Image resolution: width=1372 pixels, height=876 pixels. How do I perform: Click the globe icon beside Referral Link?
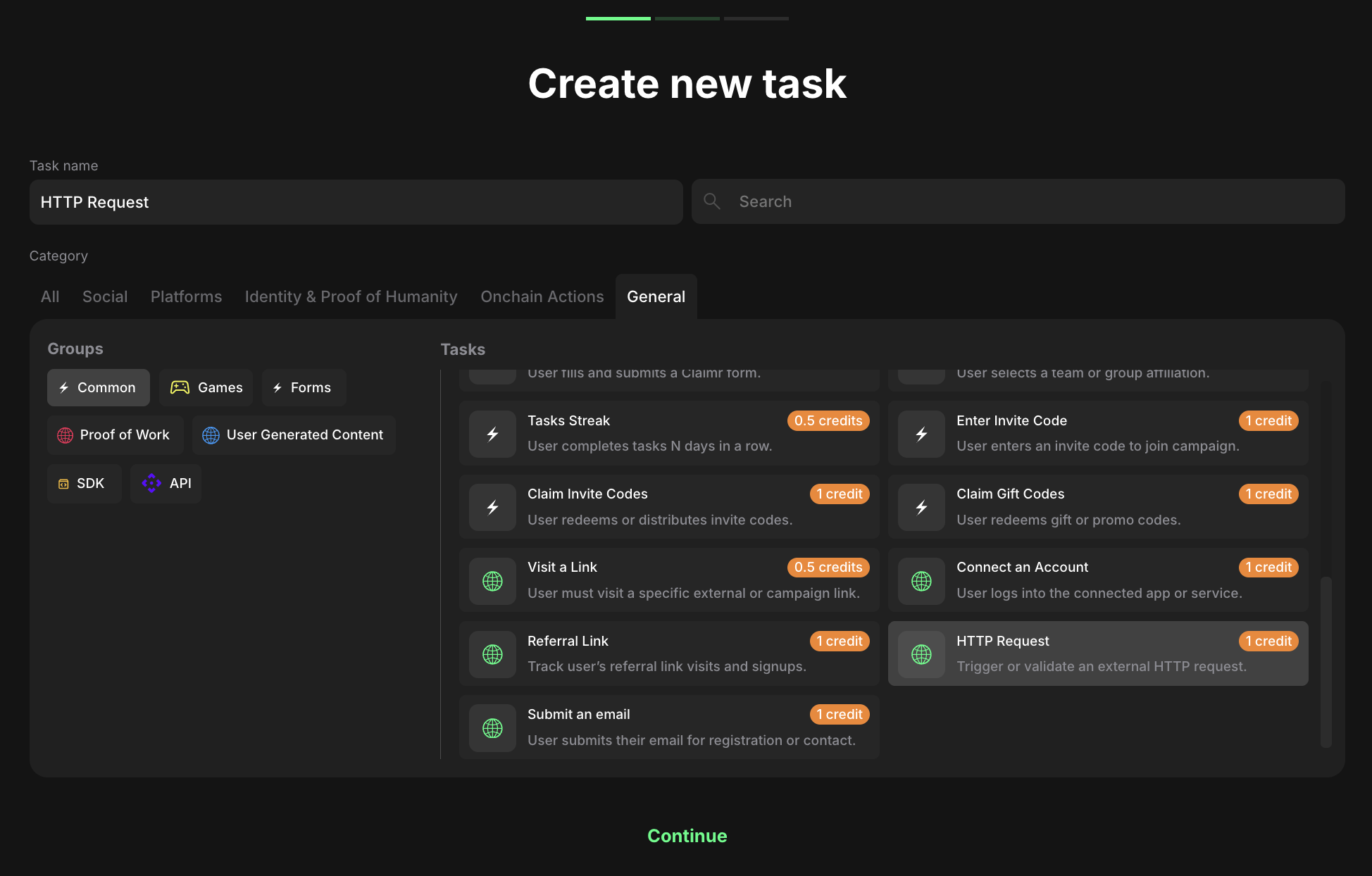pos(492,654)
